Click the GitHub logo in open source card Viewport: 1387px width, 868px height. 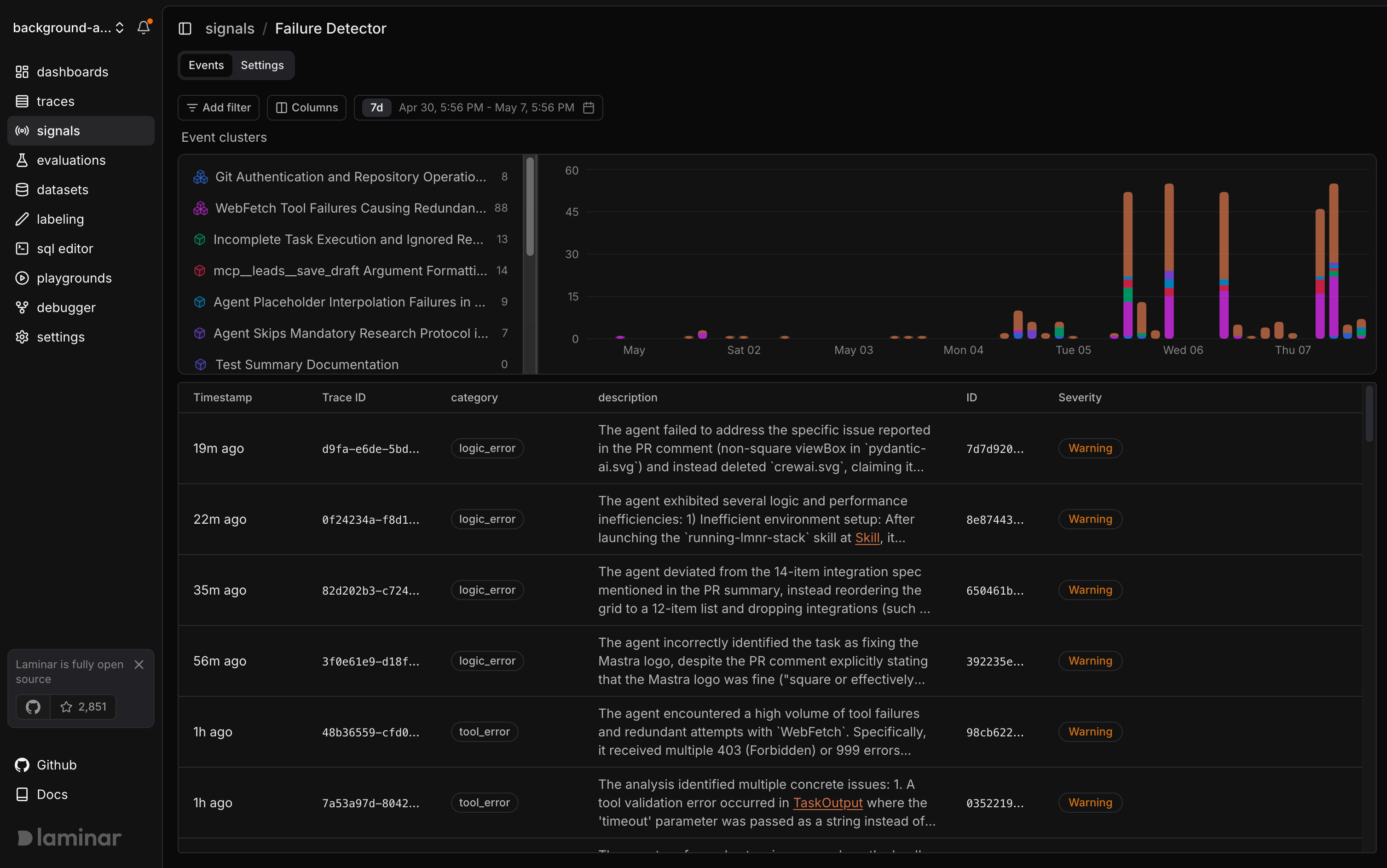pyautogui.click(x=33, y=706)
